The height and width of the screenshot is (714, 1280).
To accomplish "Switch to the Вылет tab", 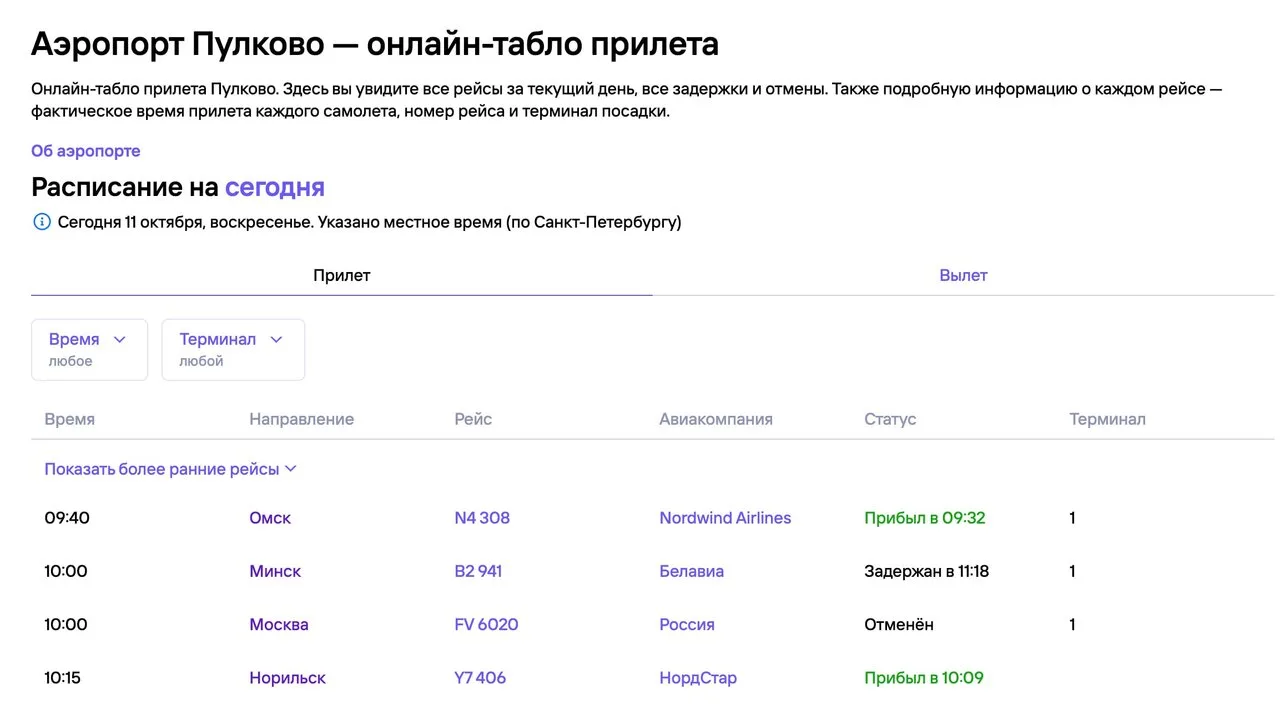I will 963,275.
